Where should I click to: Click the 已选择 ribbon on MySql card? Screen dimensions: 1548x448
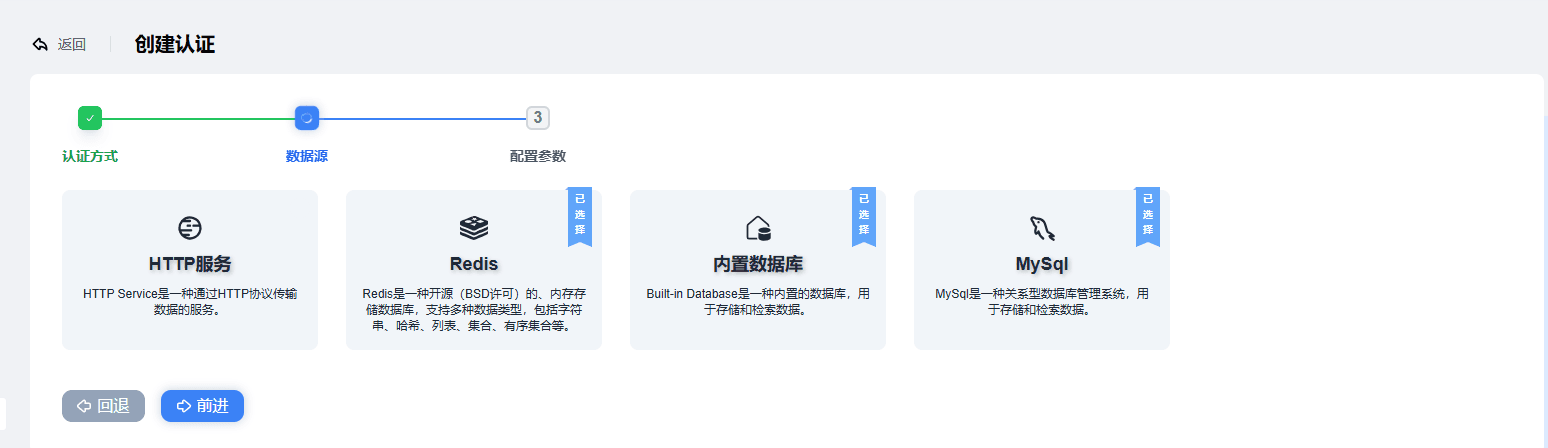pos(1148,216)
